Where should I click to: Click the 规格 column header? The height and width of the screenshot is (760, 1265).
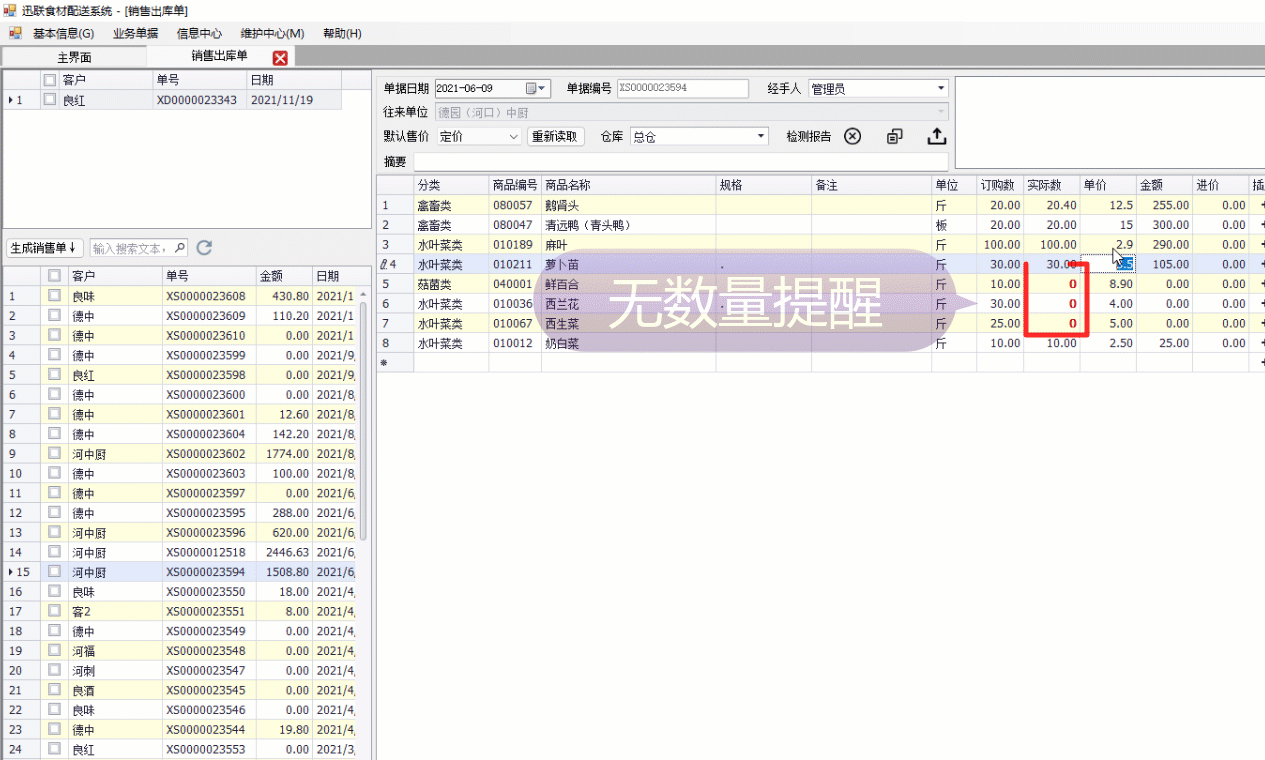[x=763, y=185]
